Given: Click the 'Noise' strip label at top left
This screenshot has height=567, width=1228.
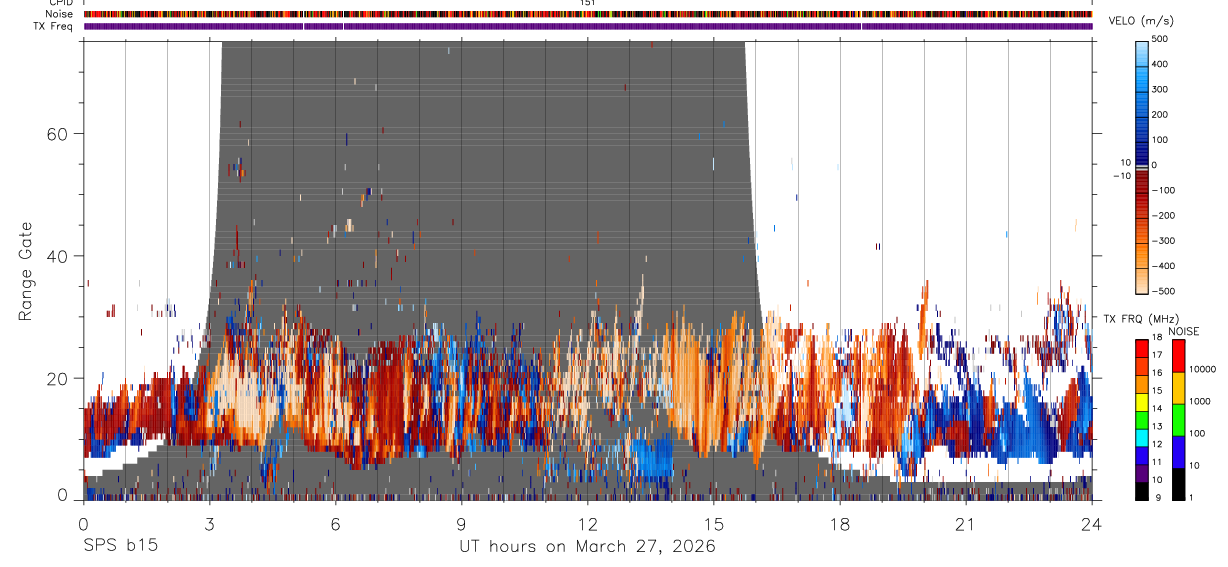Looking at the screenshot, I should point(61,14).
